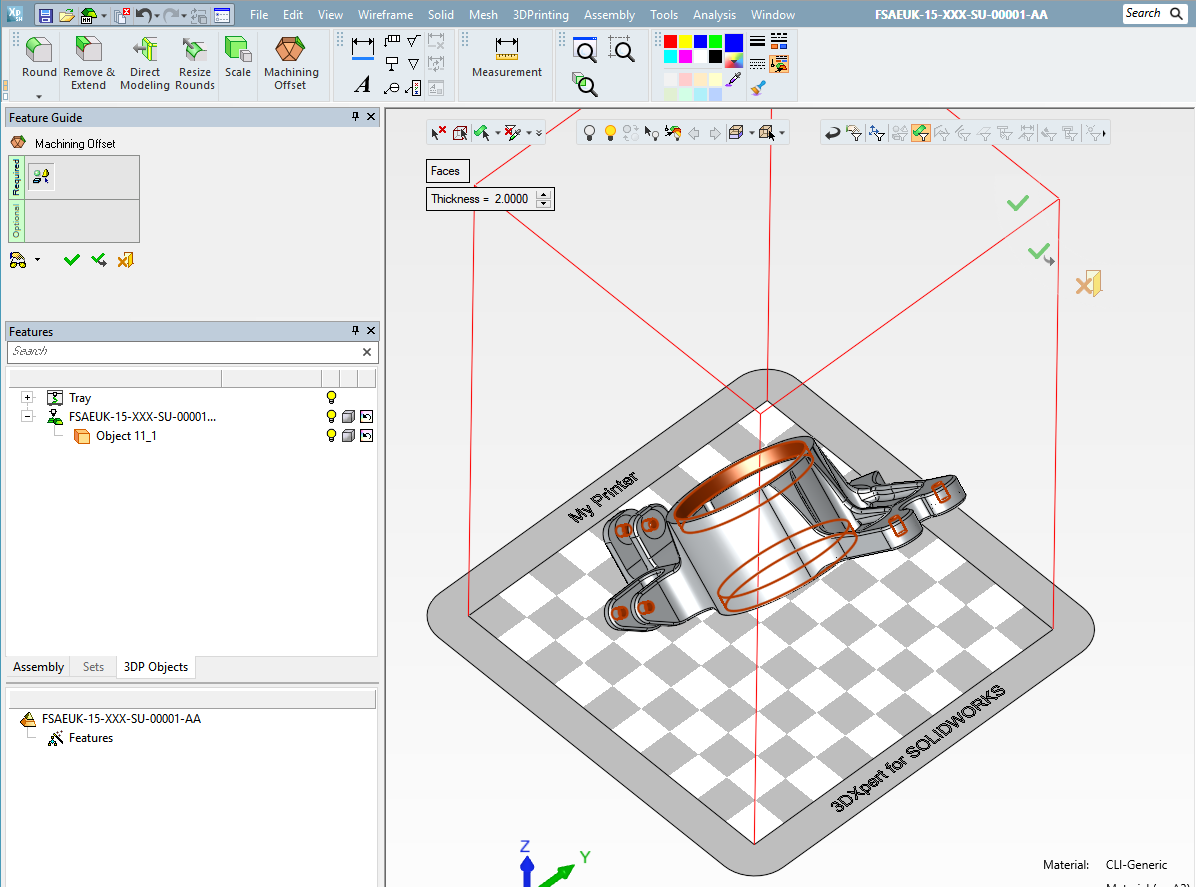
Task: Collapse the FSAEUK-15-XXX-SU-00001 assembly node
Action: coord(27,416)
